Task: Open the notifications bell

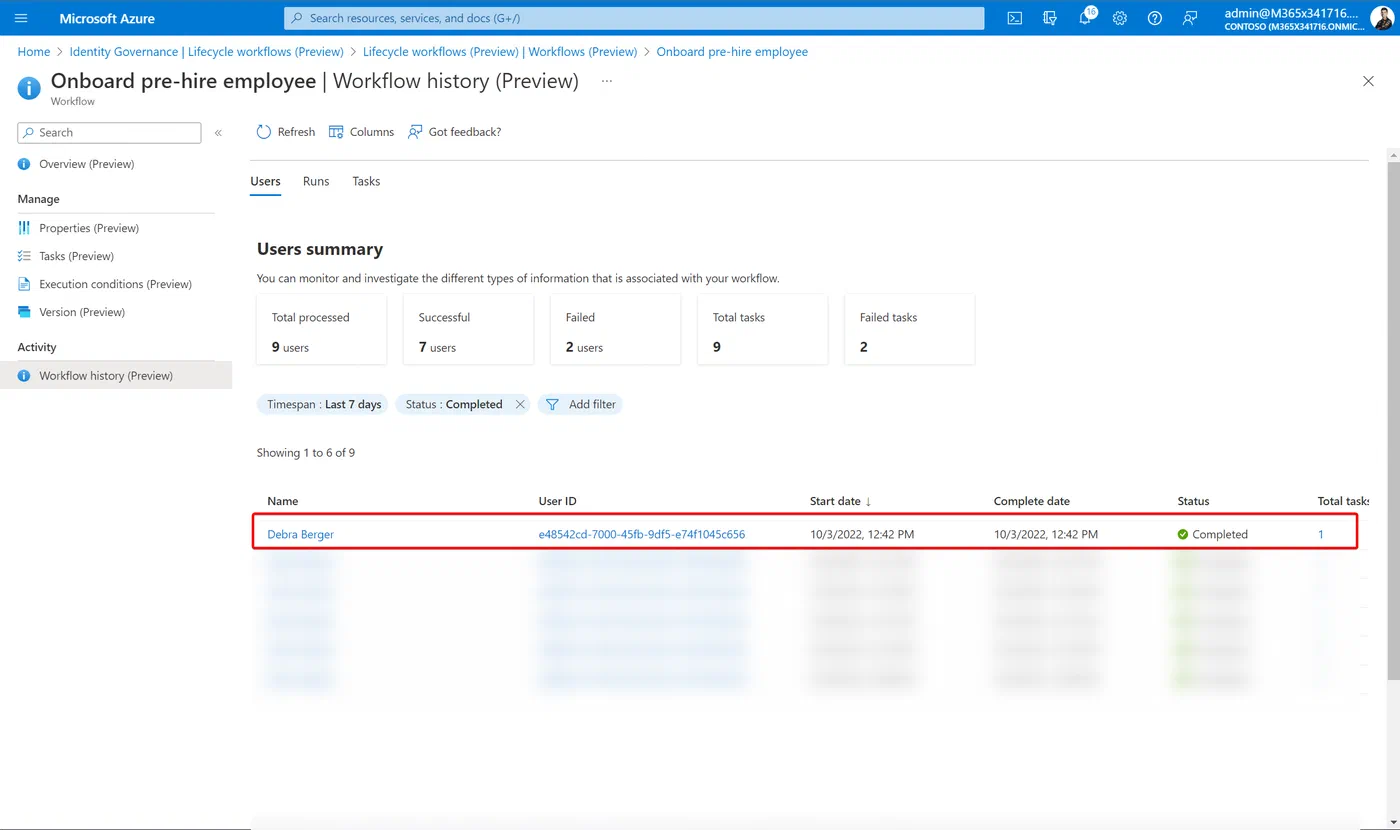Action: click(x=1085, y=18)
